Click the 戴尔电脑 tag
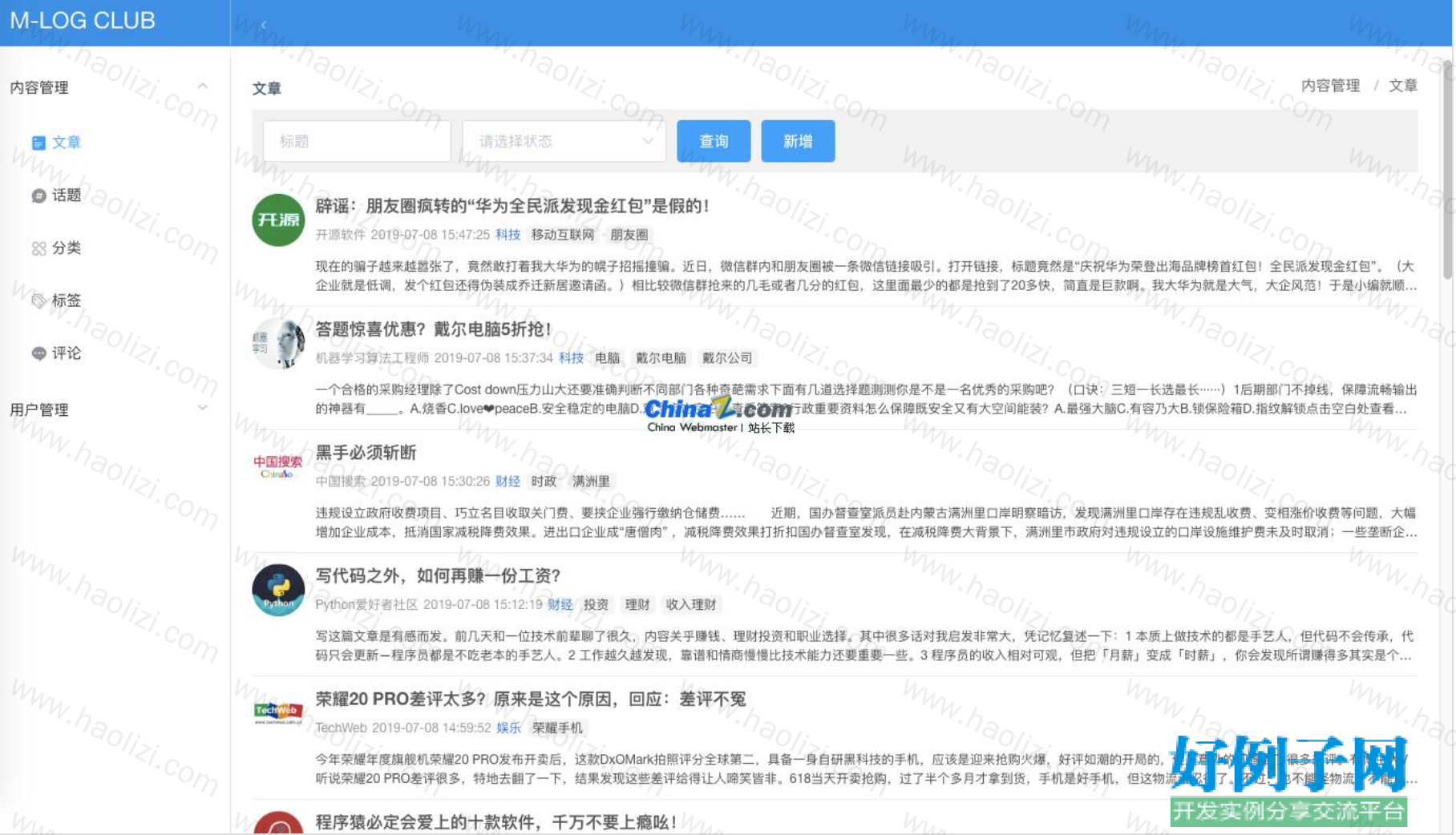The image size is (1456, 835). 661,358
